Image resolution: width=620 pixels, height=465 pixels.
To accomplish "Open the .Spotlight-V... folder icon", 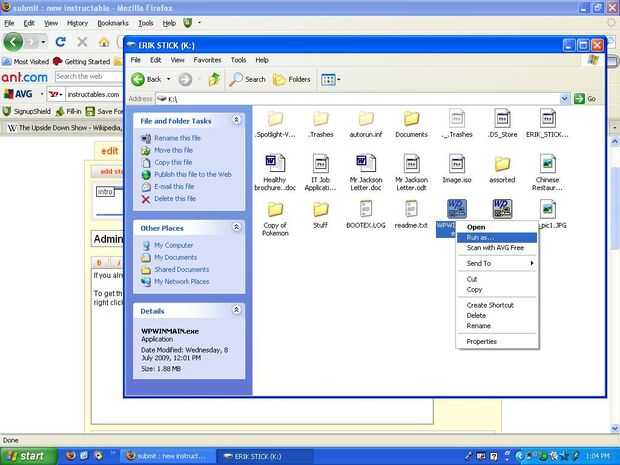I will (x=275, y=118).
